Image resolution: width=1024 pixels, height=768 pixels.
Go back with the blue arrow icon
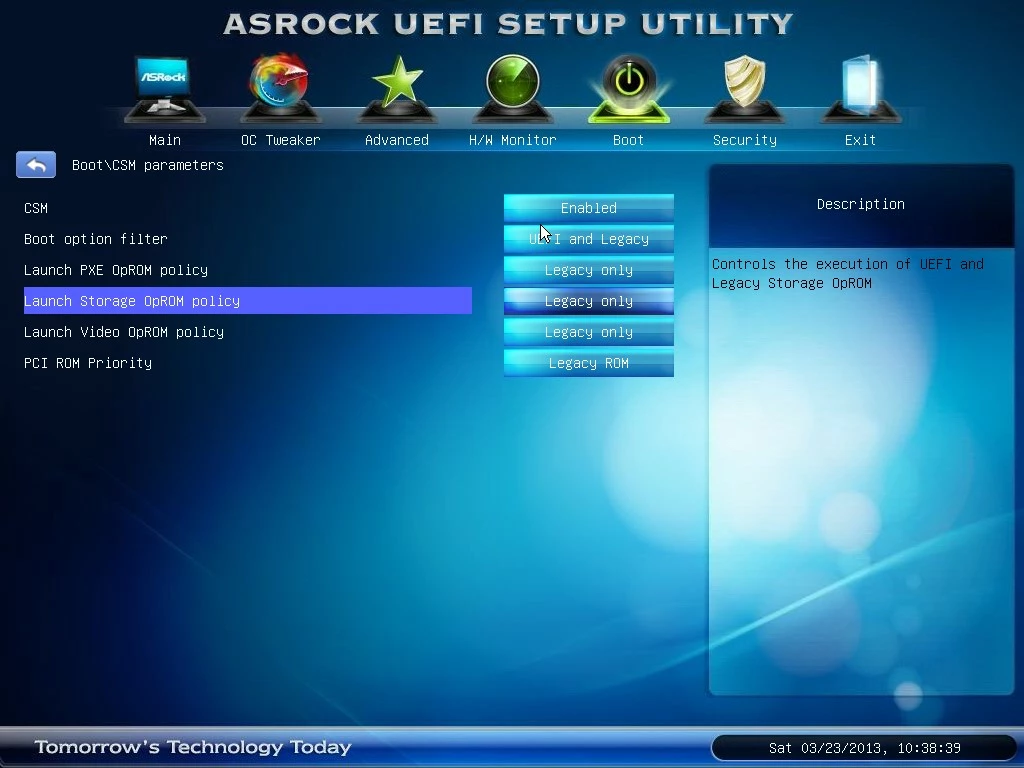[x=36, y=165]
